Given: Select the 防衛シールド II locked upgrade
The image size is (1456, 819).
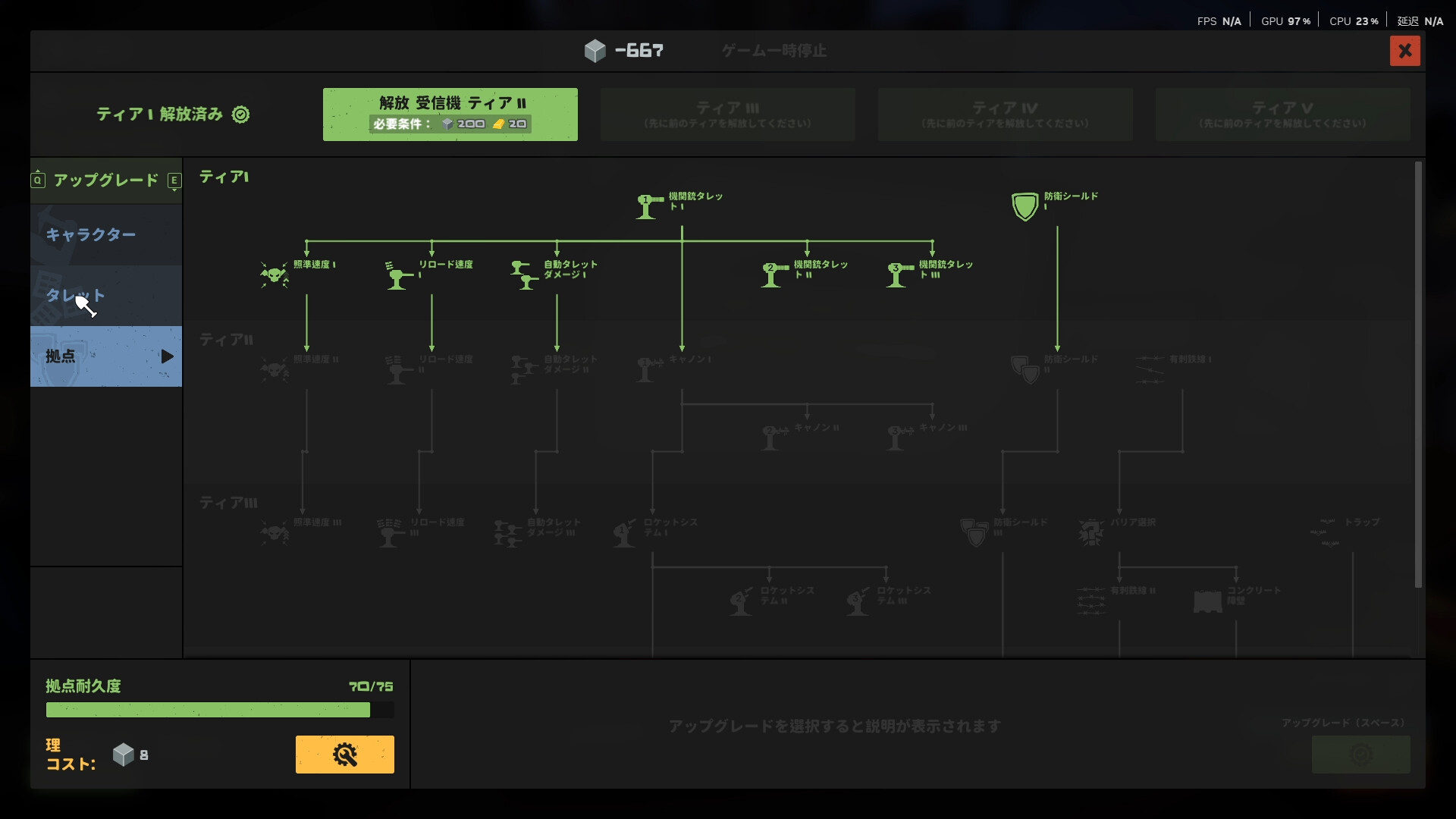Looking at the screenshot, I should tap(1025, 369).
